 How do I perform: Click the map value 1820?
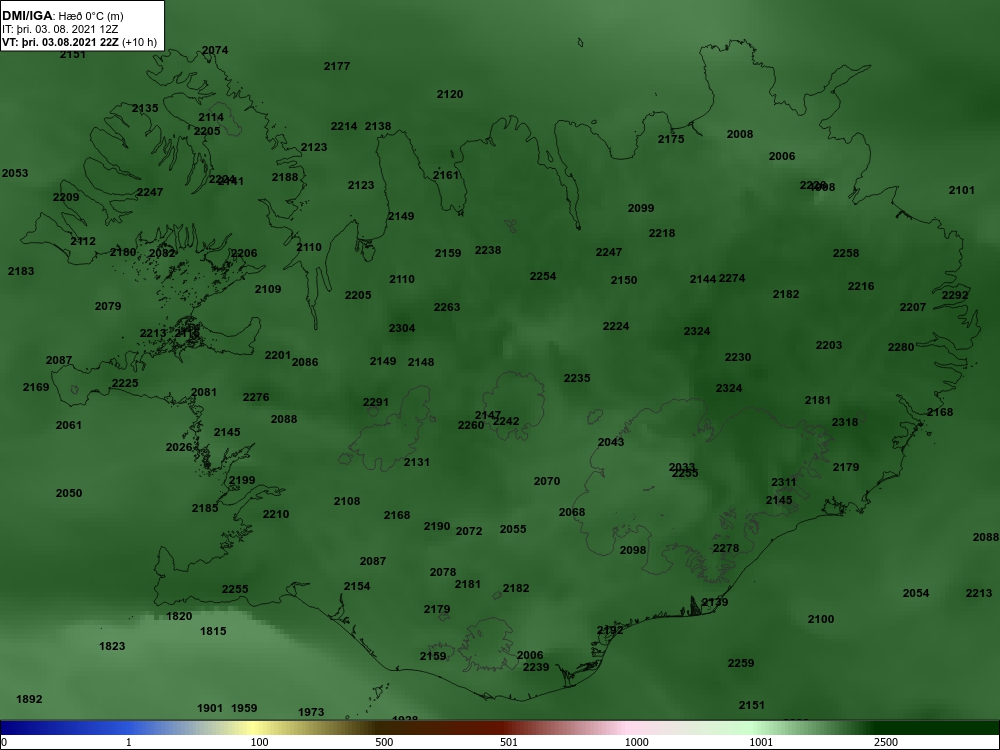[179, 617]
